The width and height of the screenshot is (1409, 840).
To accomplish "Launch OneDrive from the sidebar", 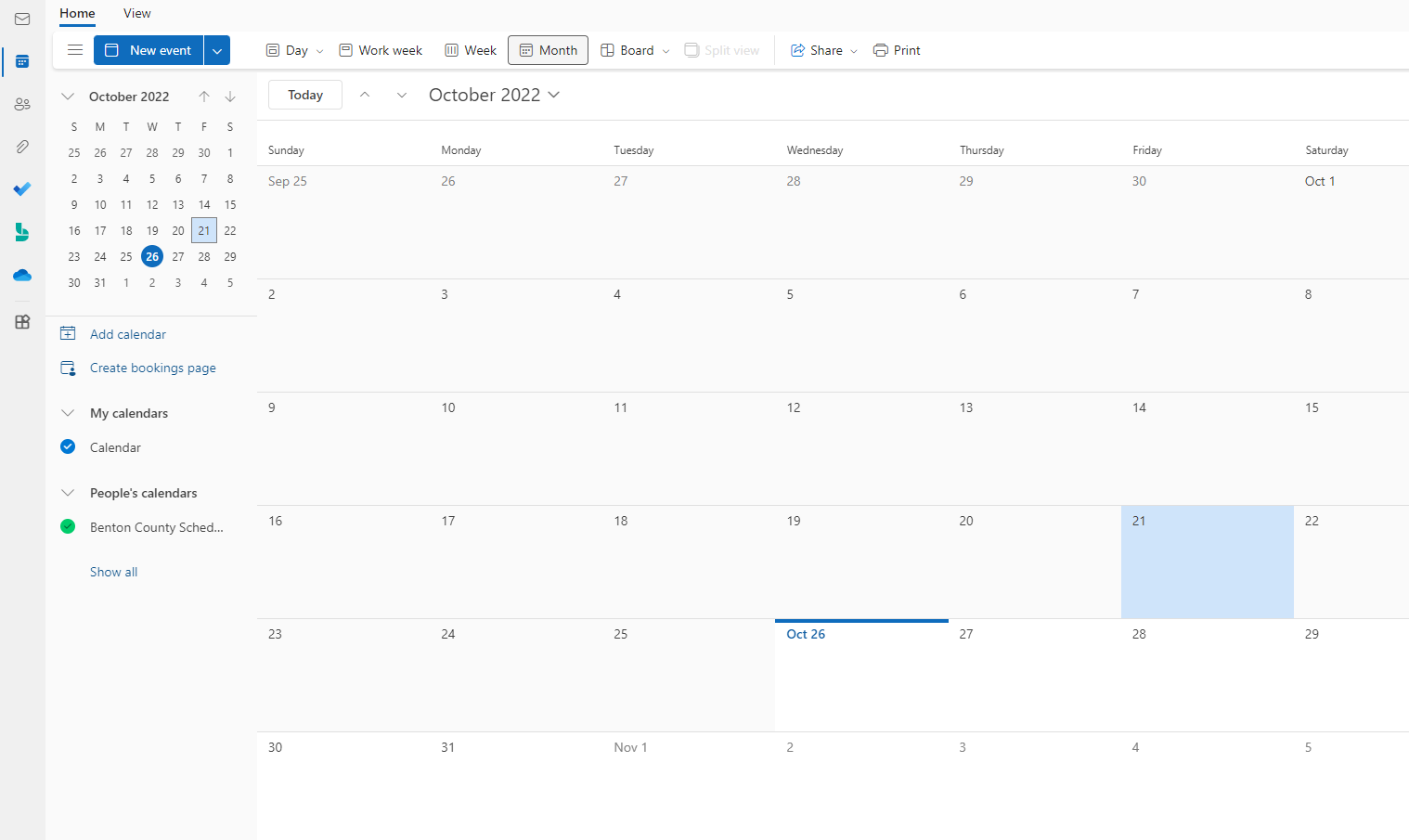I will click(22, 276).
